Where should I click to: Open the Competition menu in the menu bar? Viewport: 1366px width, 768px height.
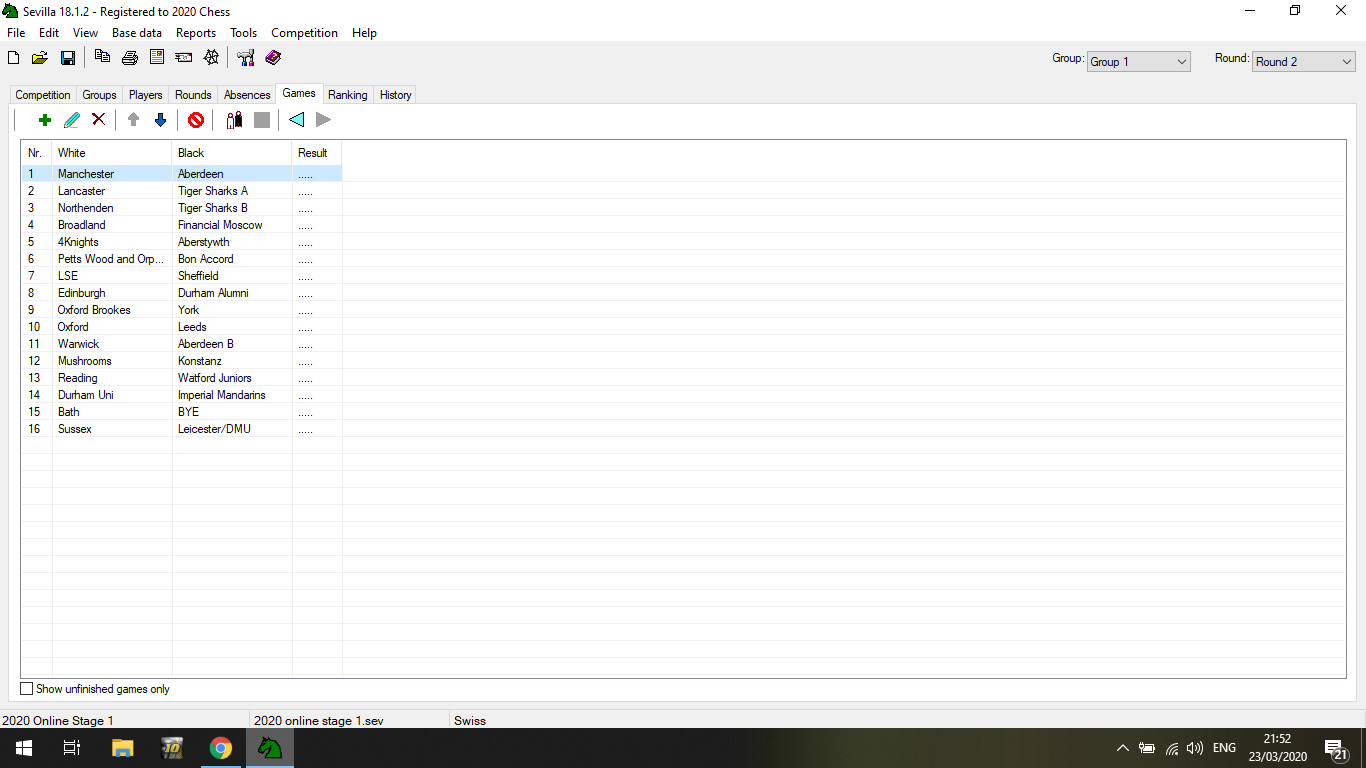click(304, 33)
